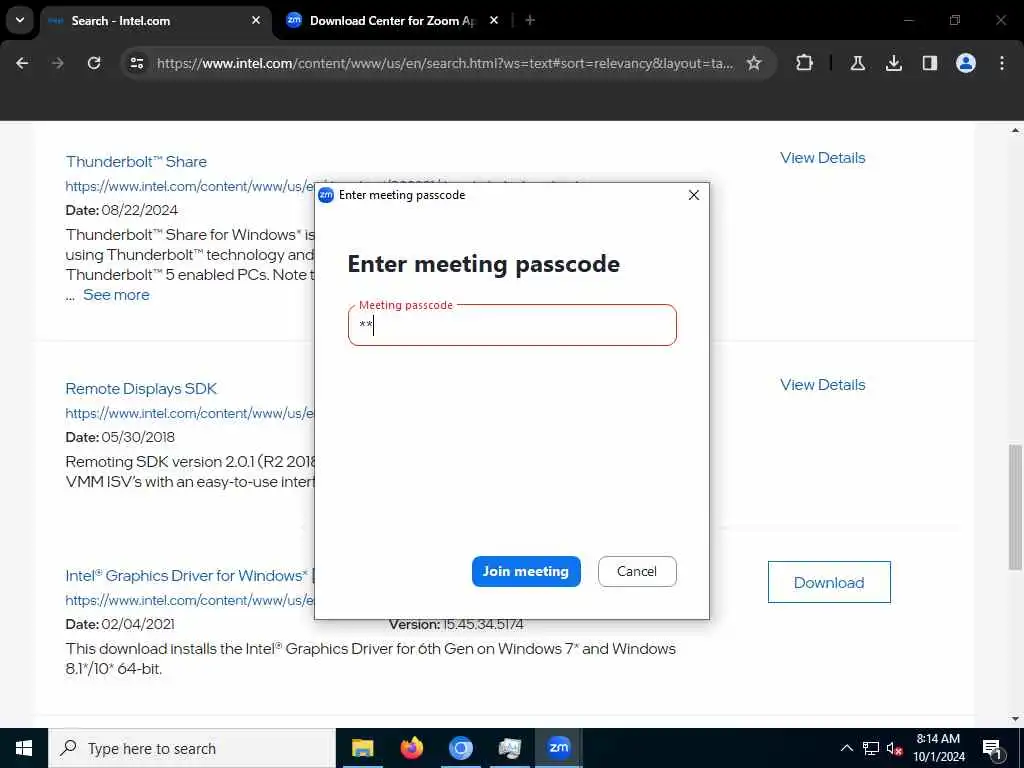This screenshot has height=768, width=1024.
Task: Click the scrollbar down arrow
Action: [1015, 719]
